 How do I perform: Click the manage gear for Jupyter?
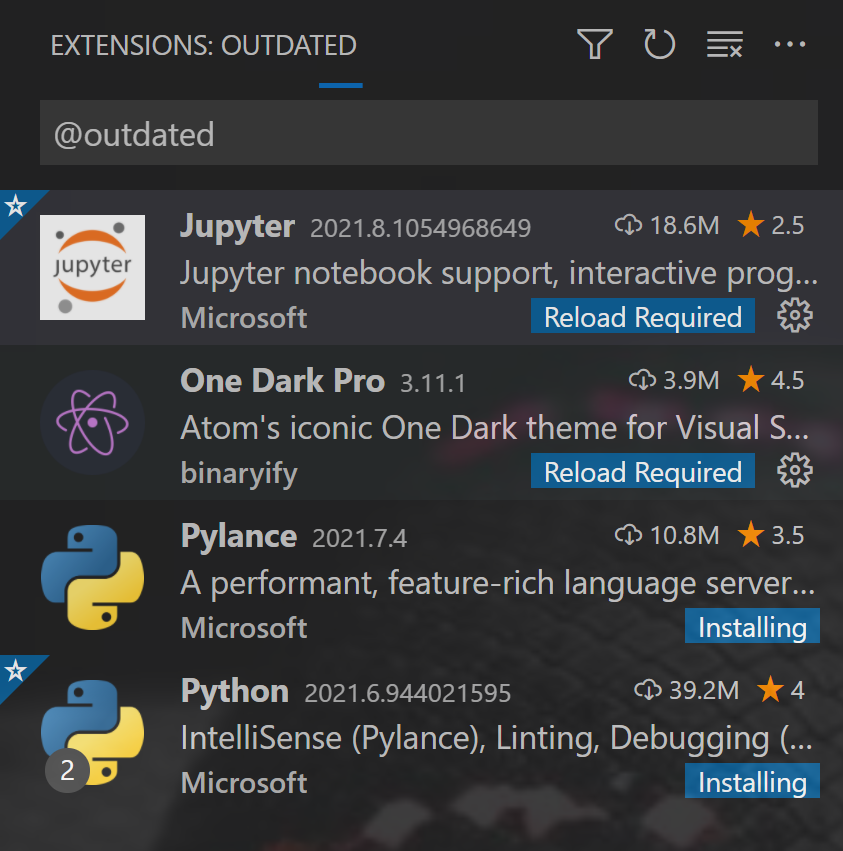click(794, 315)
